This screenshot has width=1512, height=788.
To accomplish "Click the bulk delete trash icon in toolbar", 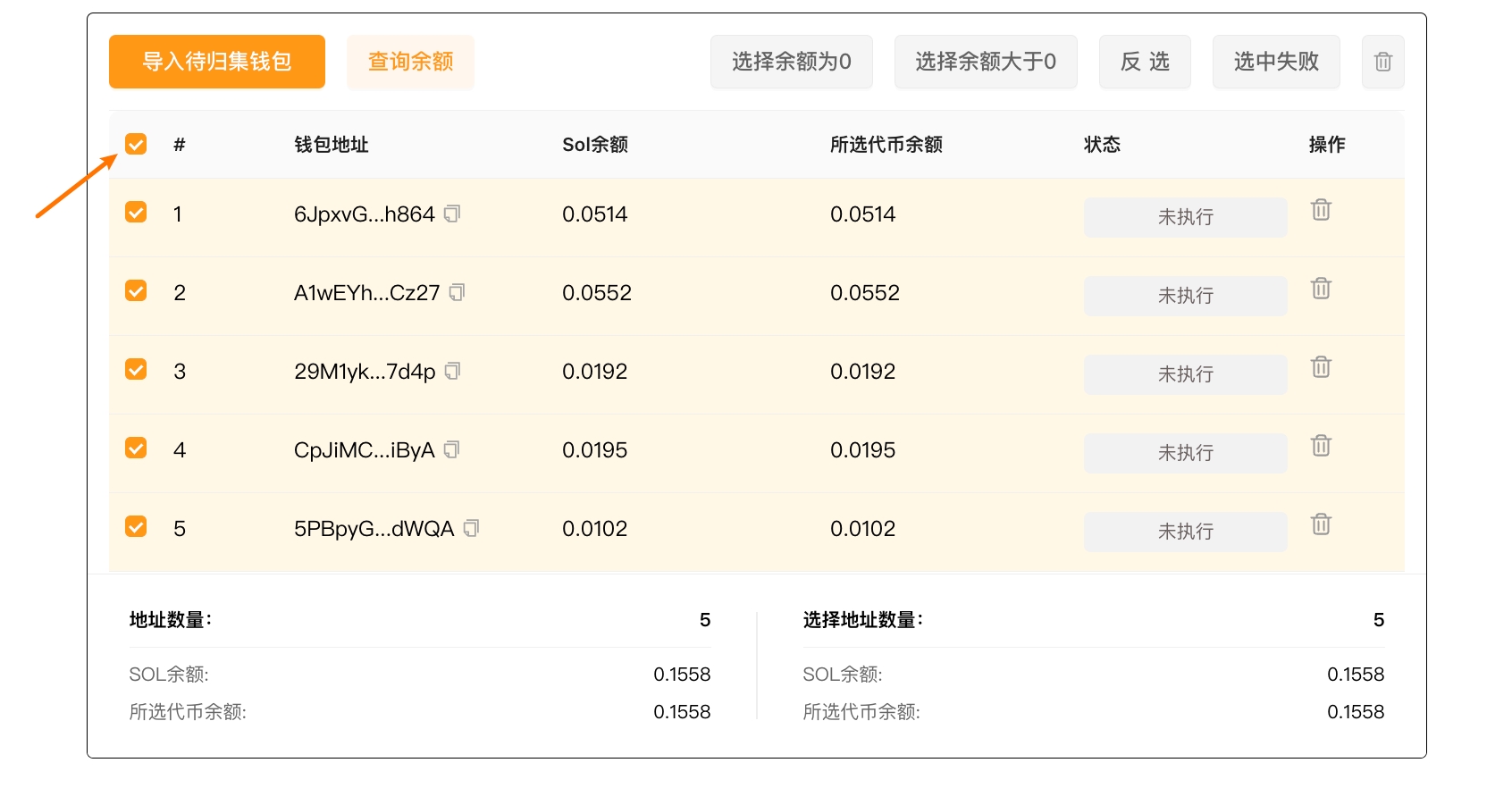I will pyautogui.click(x=1382, y=62).
